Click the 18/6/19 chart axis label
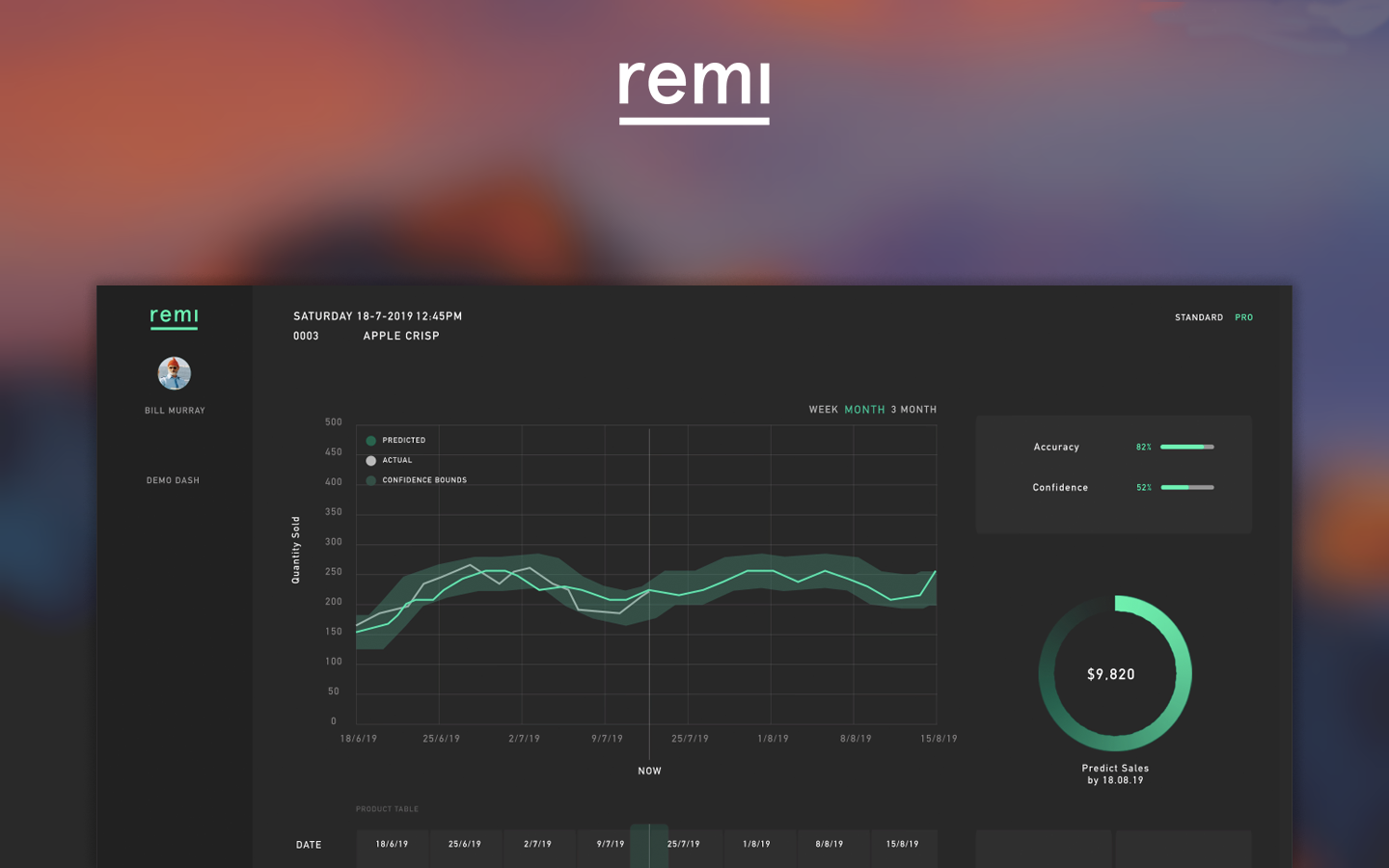 click(x=359, y=739)
